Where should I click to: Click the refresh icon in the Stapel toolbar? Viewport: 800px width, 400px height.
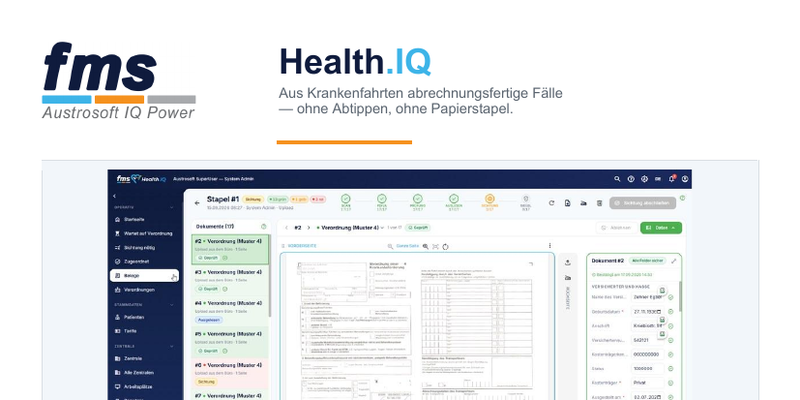[x=552, y=203]
